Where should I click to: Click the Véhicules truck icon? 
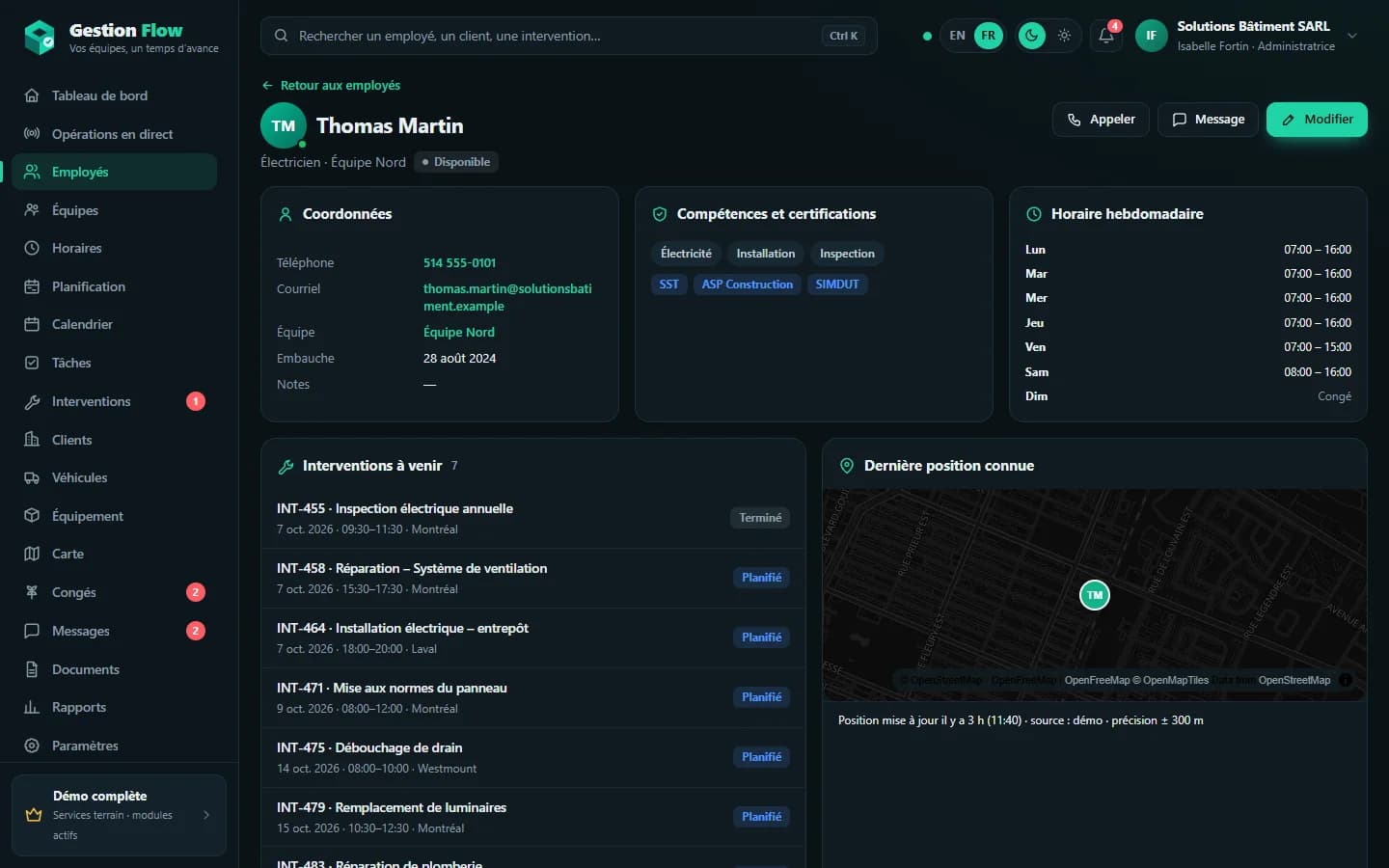(x=32, y=477)
